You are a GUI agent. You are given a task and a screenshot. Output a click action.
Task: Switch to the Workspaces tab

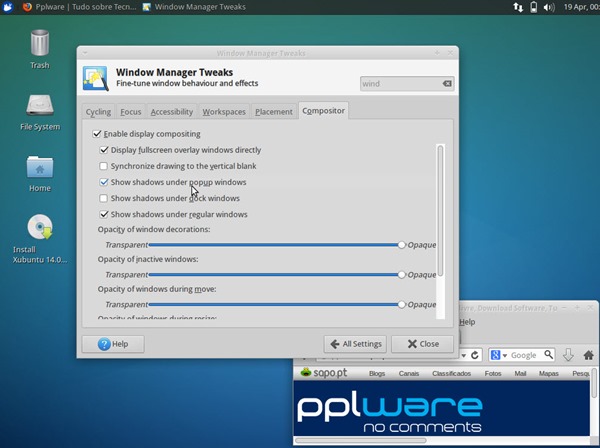(x=224, y=112)
